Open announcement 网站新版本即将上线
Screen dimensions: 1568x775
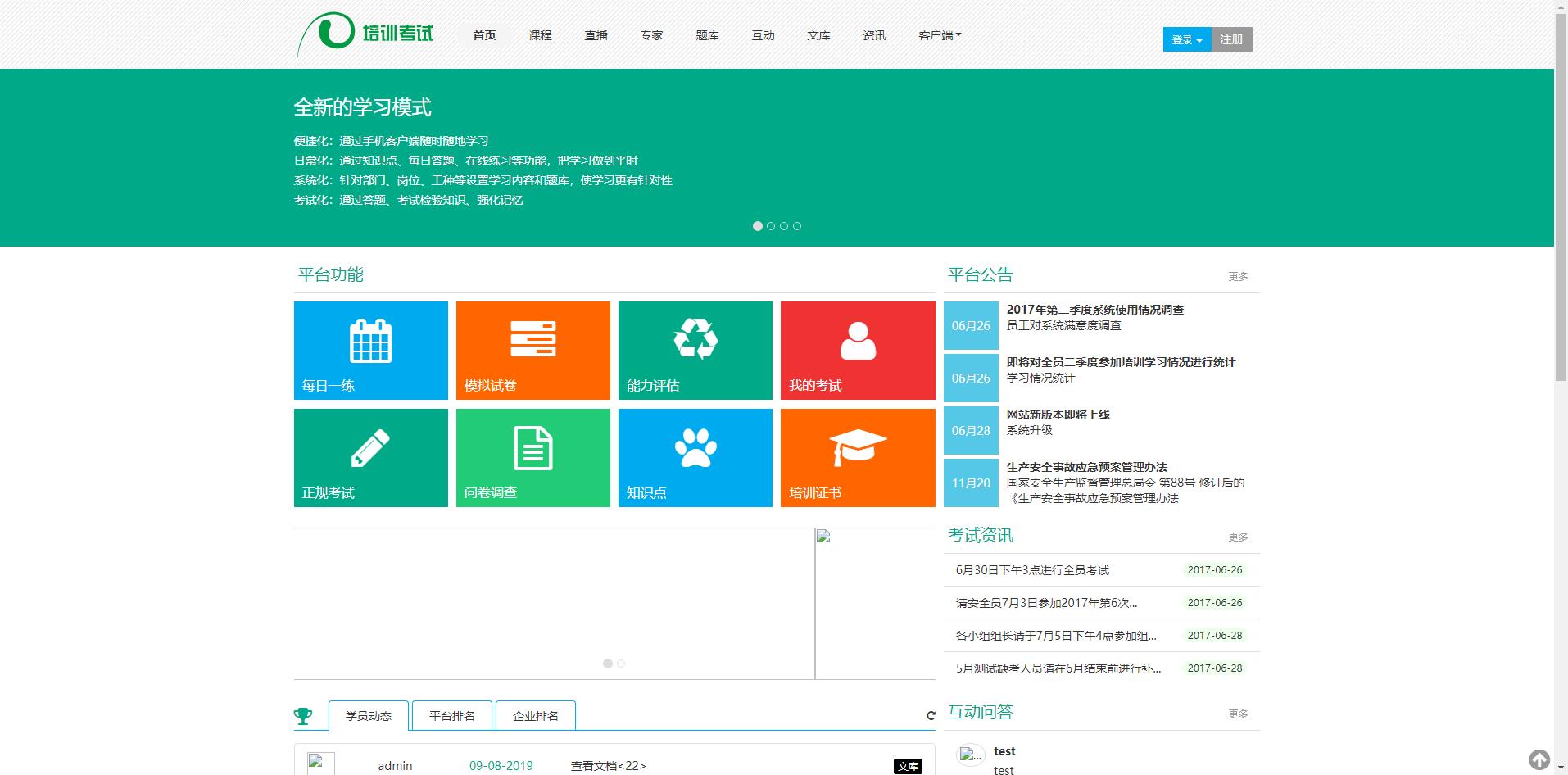click(x=1058, y=415)
